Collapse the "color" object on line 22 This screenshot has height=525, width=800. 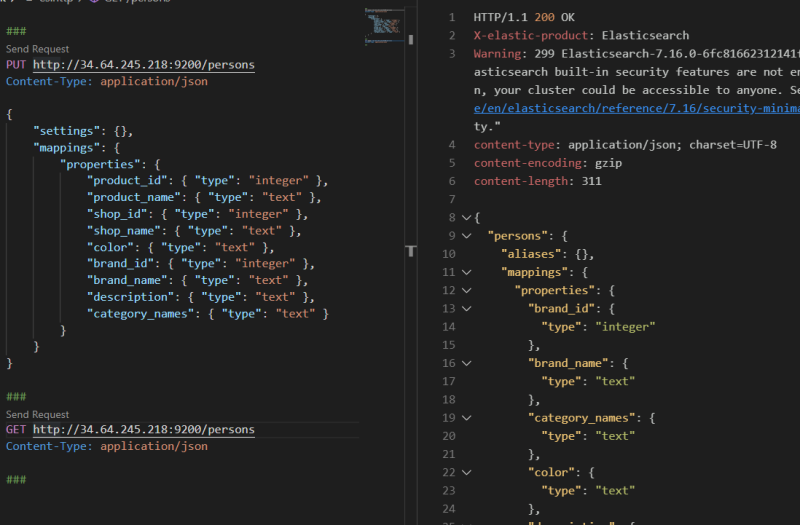(x=466, y=472)
